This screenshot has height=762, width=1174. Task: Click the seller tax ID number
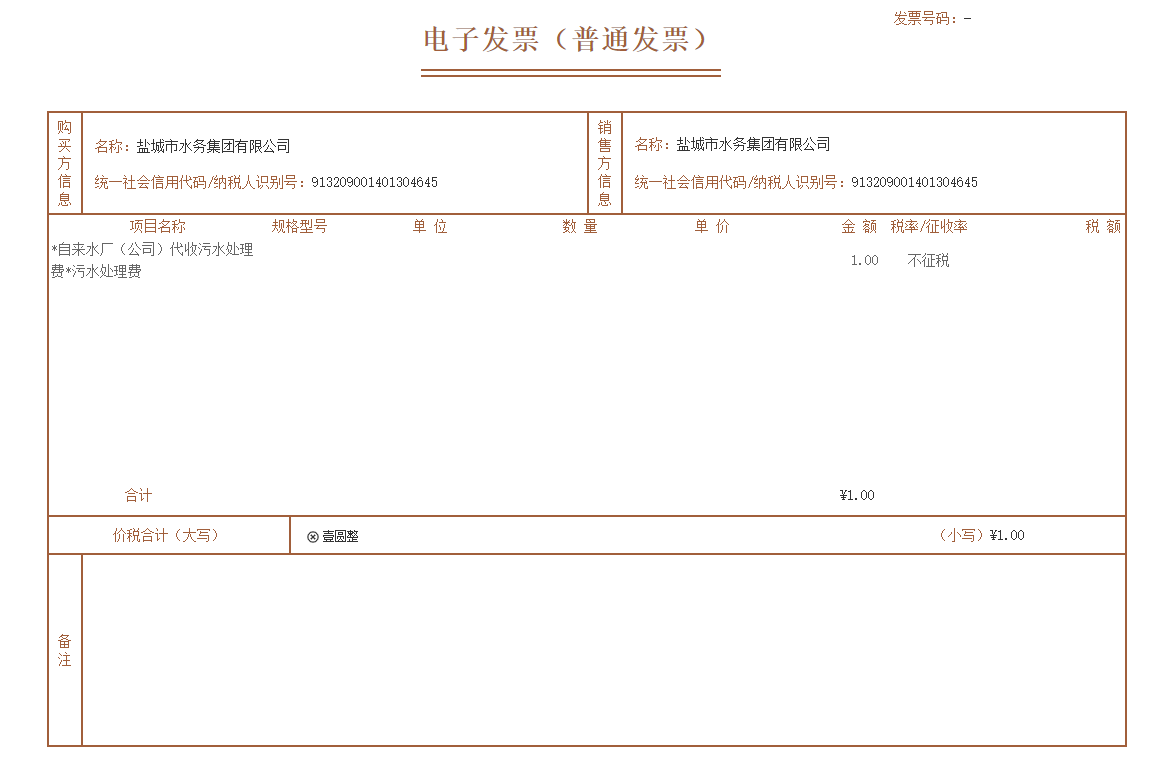pos(914,183)
